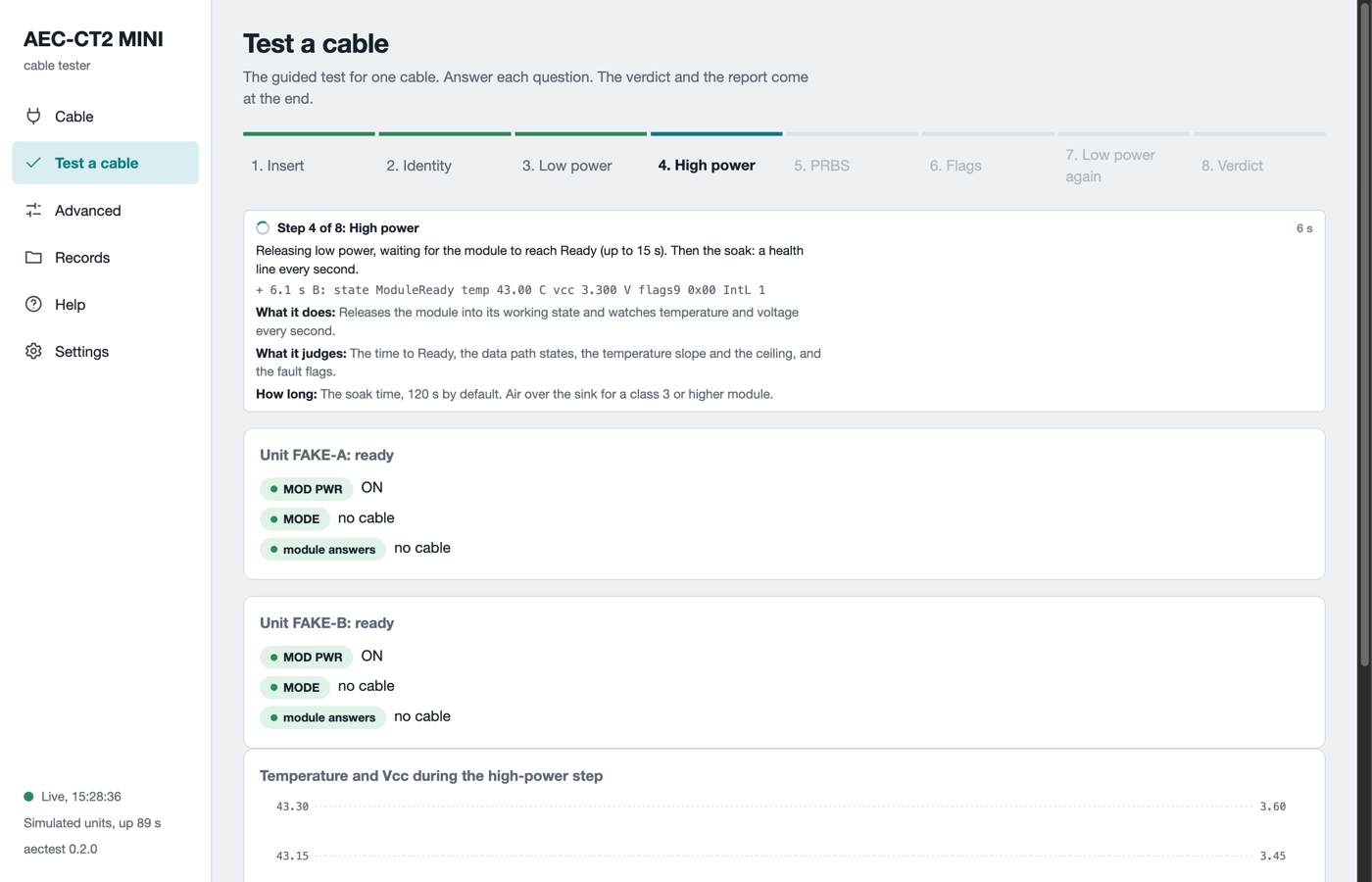Click the question mark Help icon

(x=33, y=304)
